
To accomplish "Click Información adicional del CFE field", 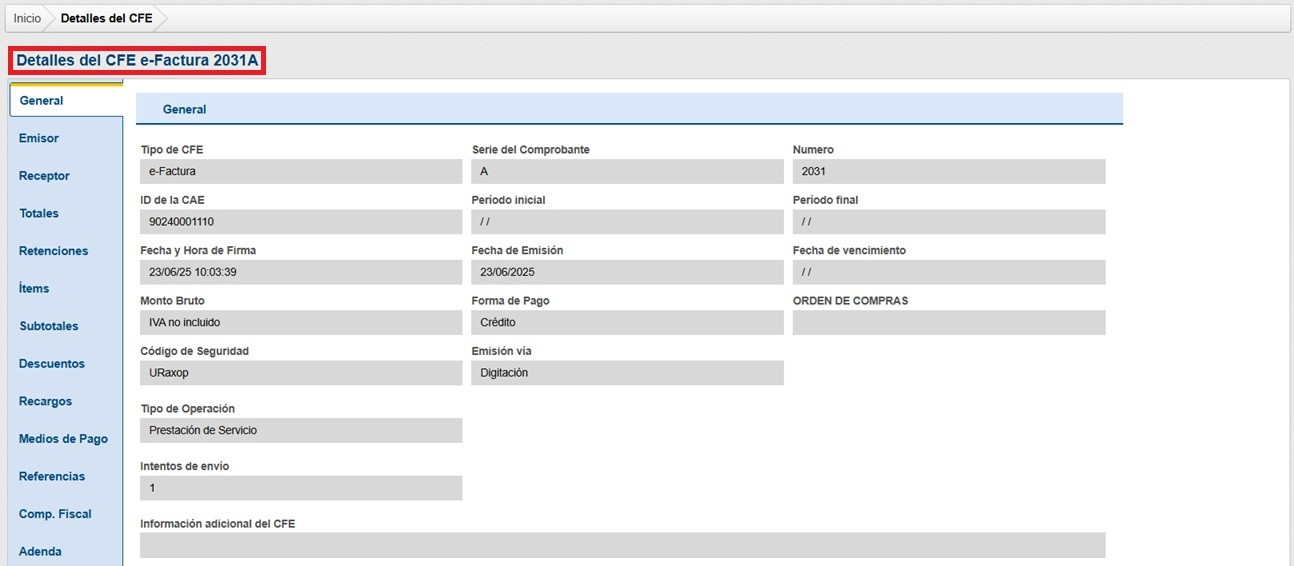I will tap(623, 545).
